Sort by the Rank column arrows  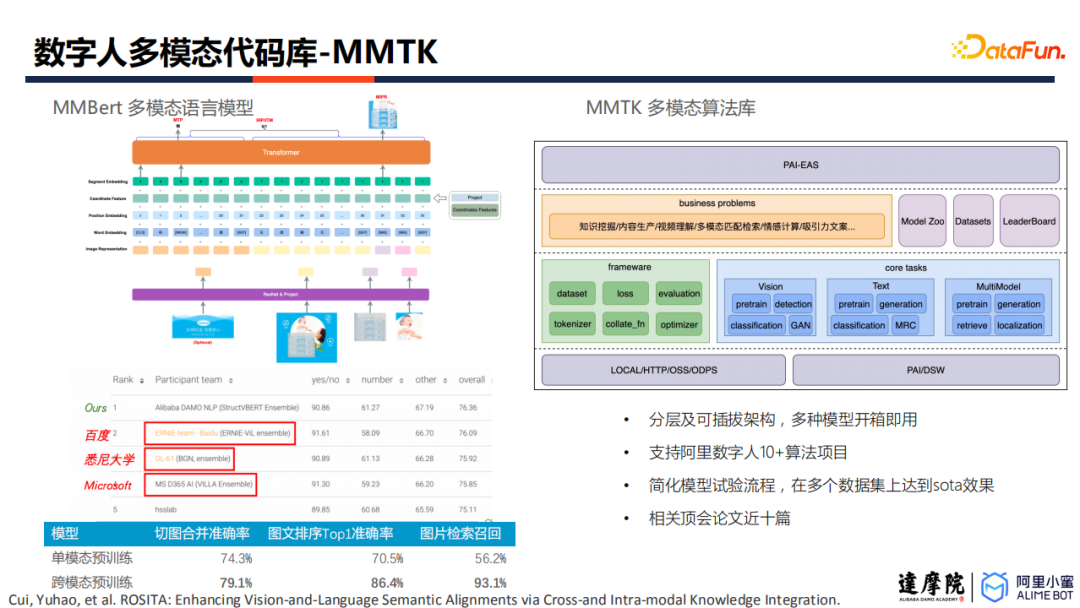pyautogui.click(x=142, y=381)
